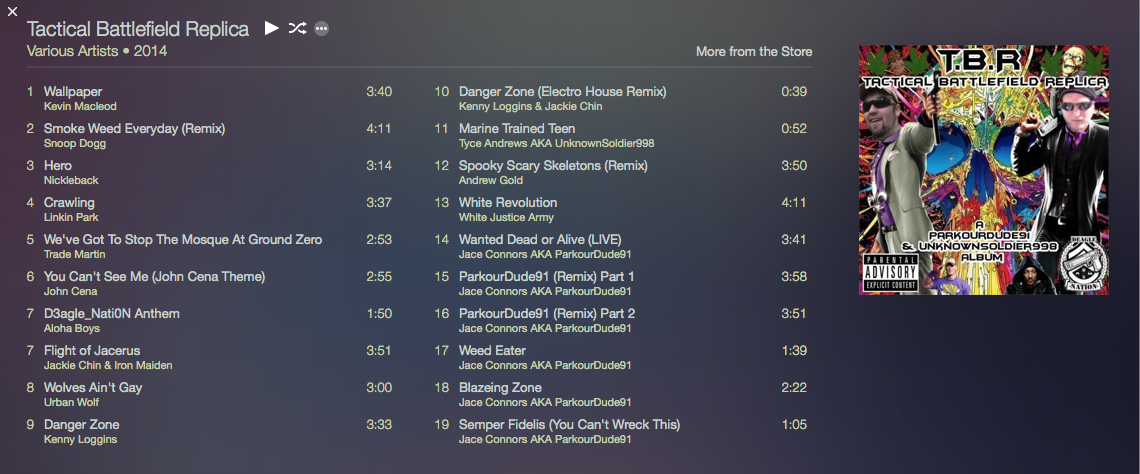Screen dimensions: 1140x474
Task: Select track Blazeing Zone
Action: [x=500, y=387]
